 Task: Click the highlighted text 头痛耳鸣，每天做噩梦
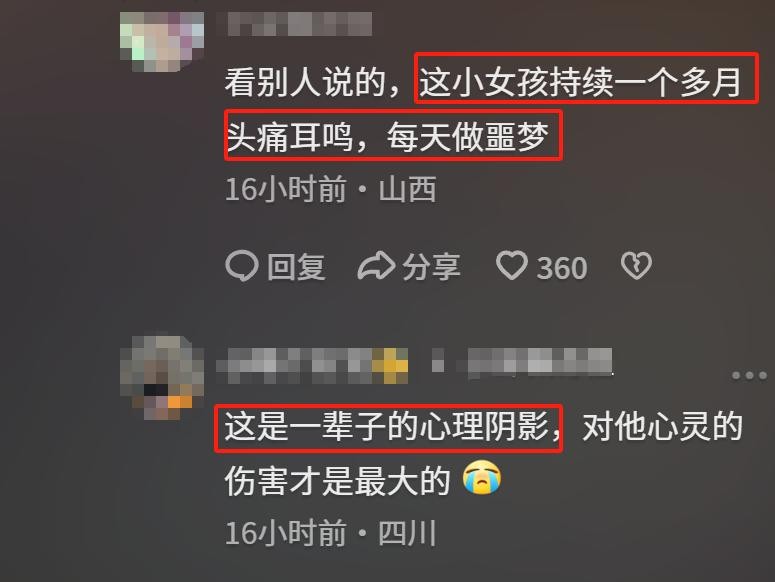point(393,135)
